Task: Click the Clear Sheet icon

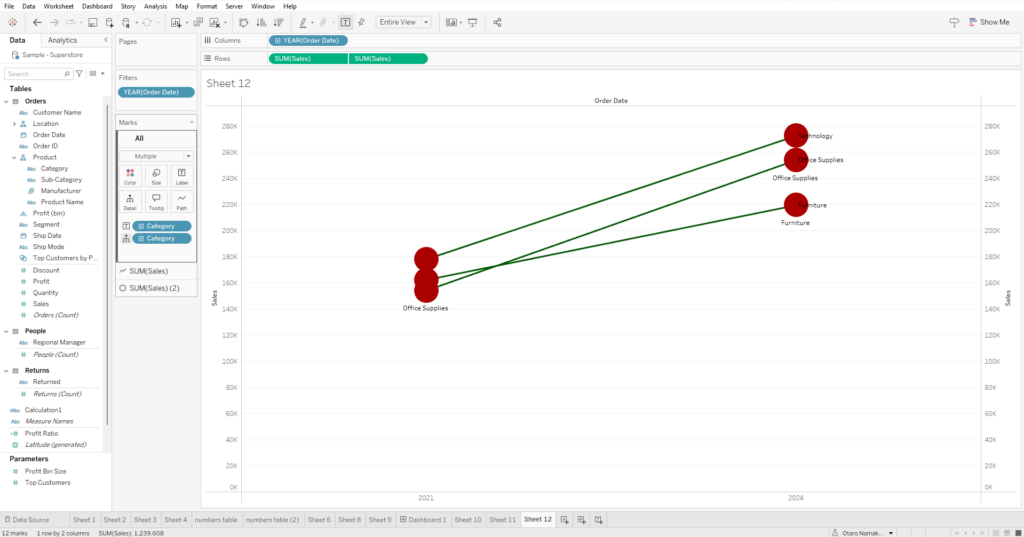Action: click(x=214, y=22)
